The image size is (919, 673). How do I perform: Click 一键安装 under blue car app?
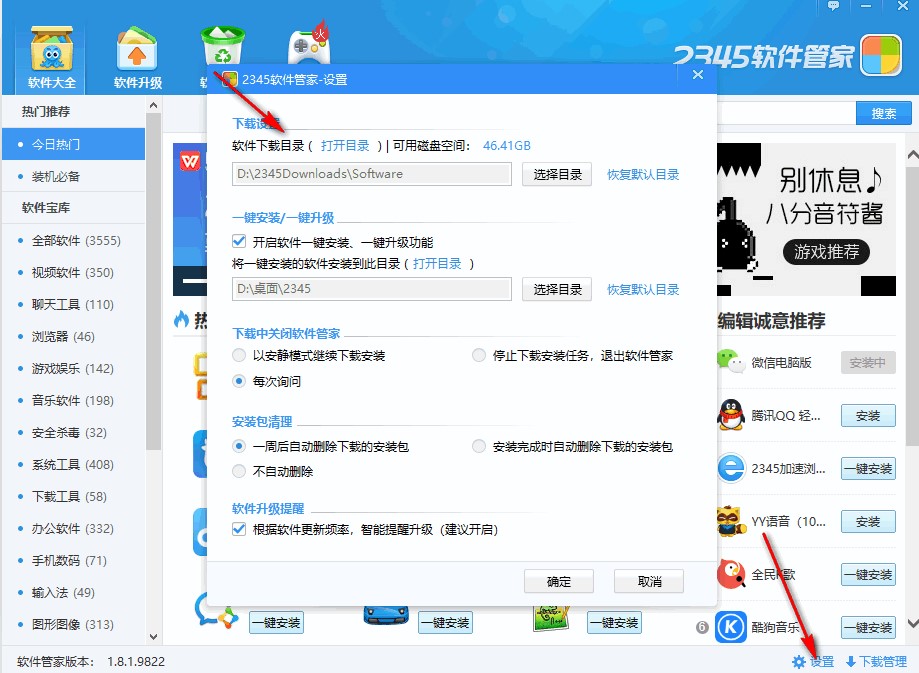pyautogui.click(x=445, y=623)
